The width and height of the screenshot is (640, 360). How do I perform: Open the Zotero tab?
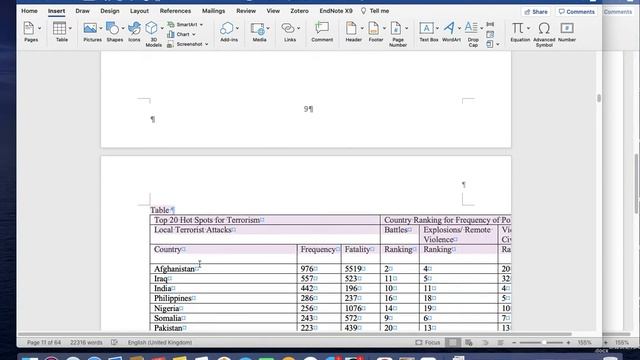[299, 11]
